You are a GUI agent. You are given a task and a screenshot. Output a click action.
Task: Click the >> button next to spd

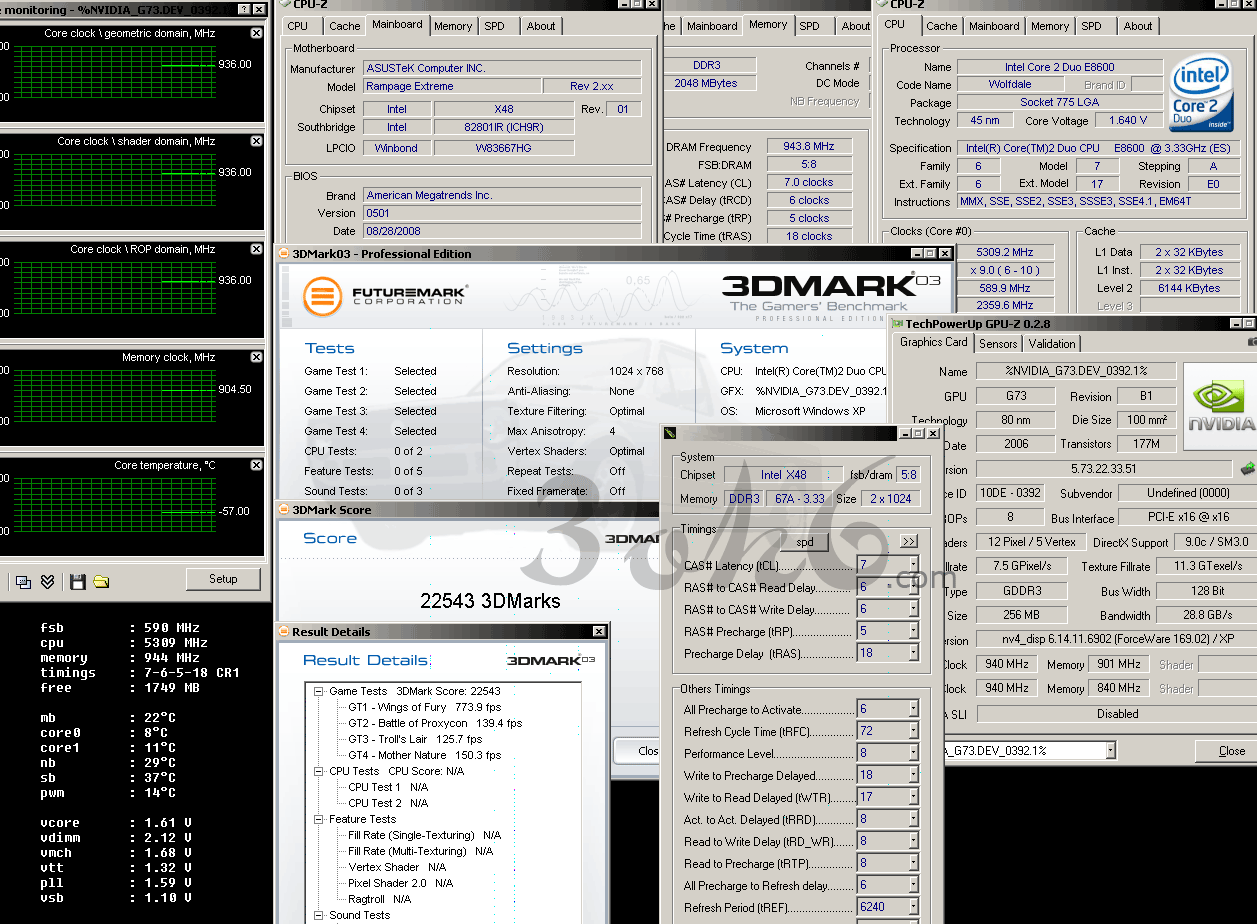click(908, 541)
